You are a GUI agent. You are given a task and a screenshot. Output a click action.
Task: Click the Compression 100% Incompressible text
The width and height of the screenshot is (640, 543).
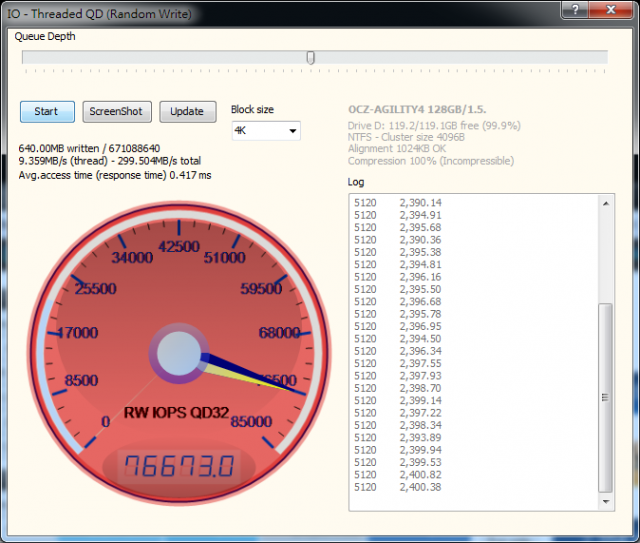point(431,161)
